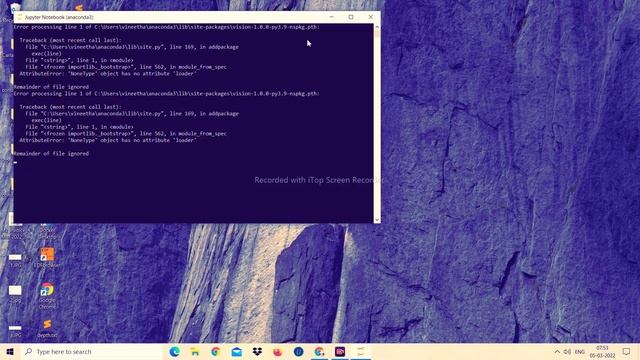Open Google Chrome desktop shortcut
The height and width of the screenshot is (360, 640).
coord(47,296)
